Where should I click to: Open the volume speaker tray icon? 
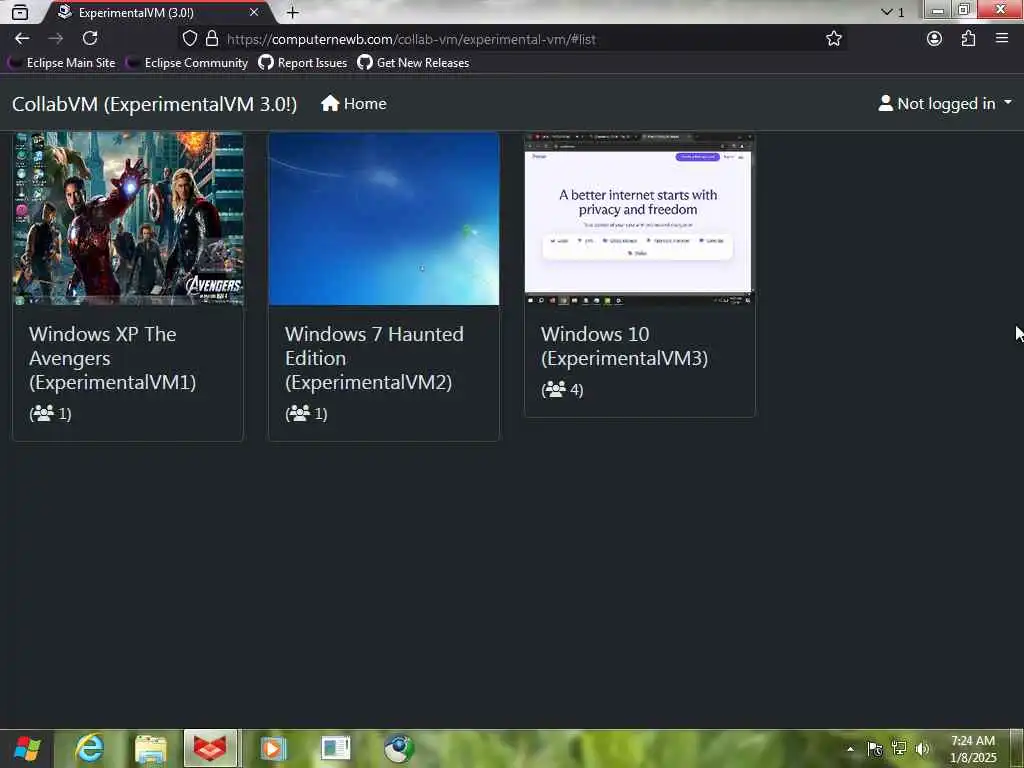[922, 749]
